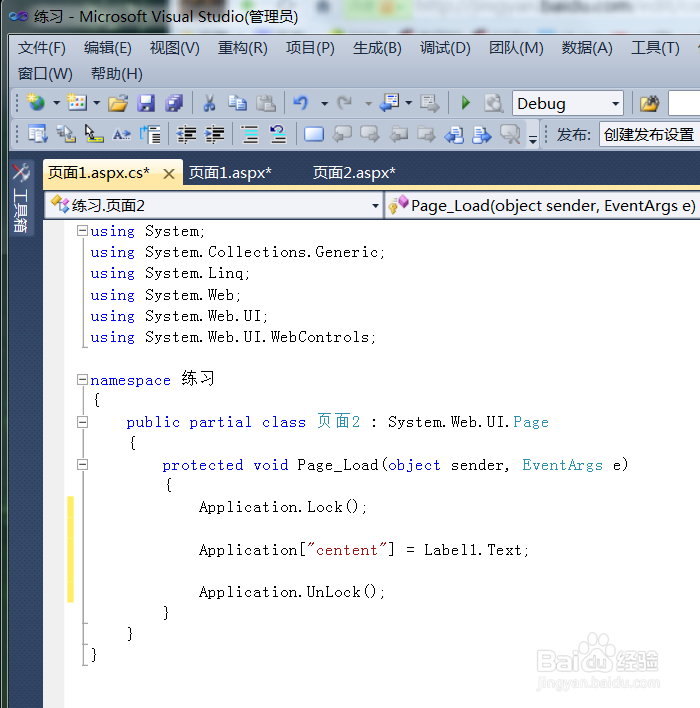700x708 pixels.
Task: Open the Undo history dropdown arrow
Action: [x=324, y=103]
